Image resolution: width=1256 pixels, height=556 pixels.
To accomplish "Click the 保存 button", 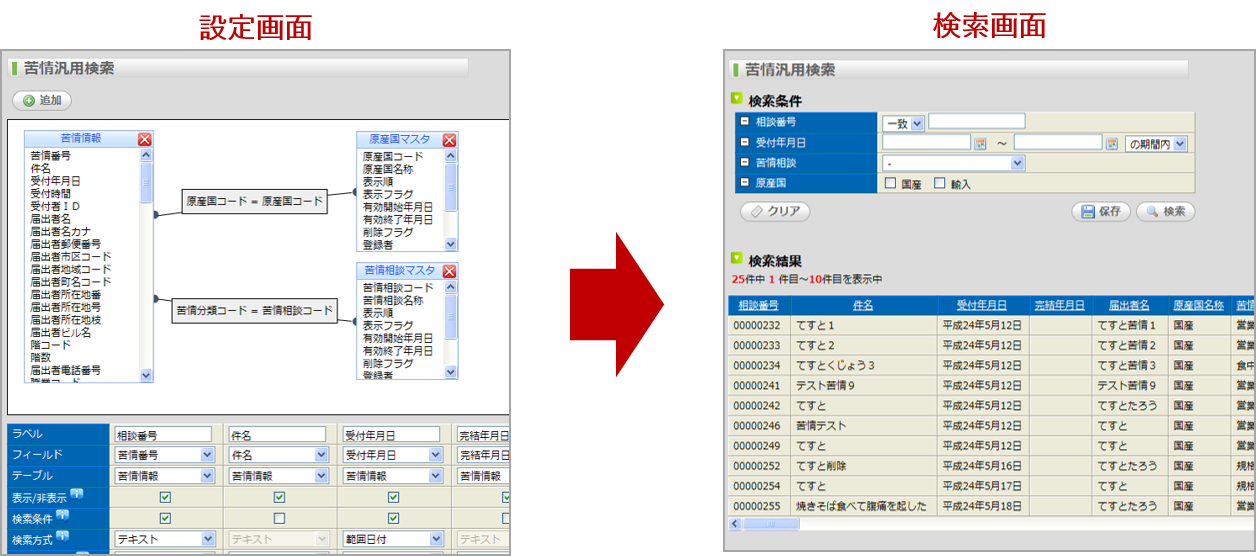I will tap(1101, 212).
